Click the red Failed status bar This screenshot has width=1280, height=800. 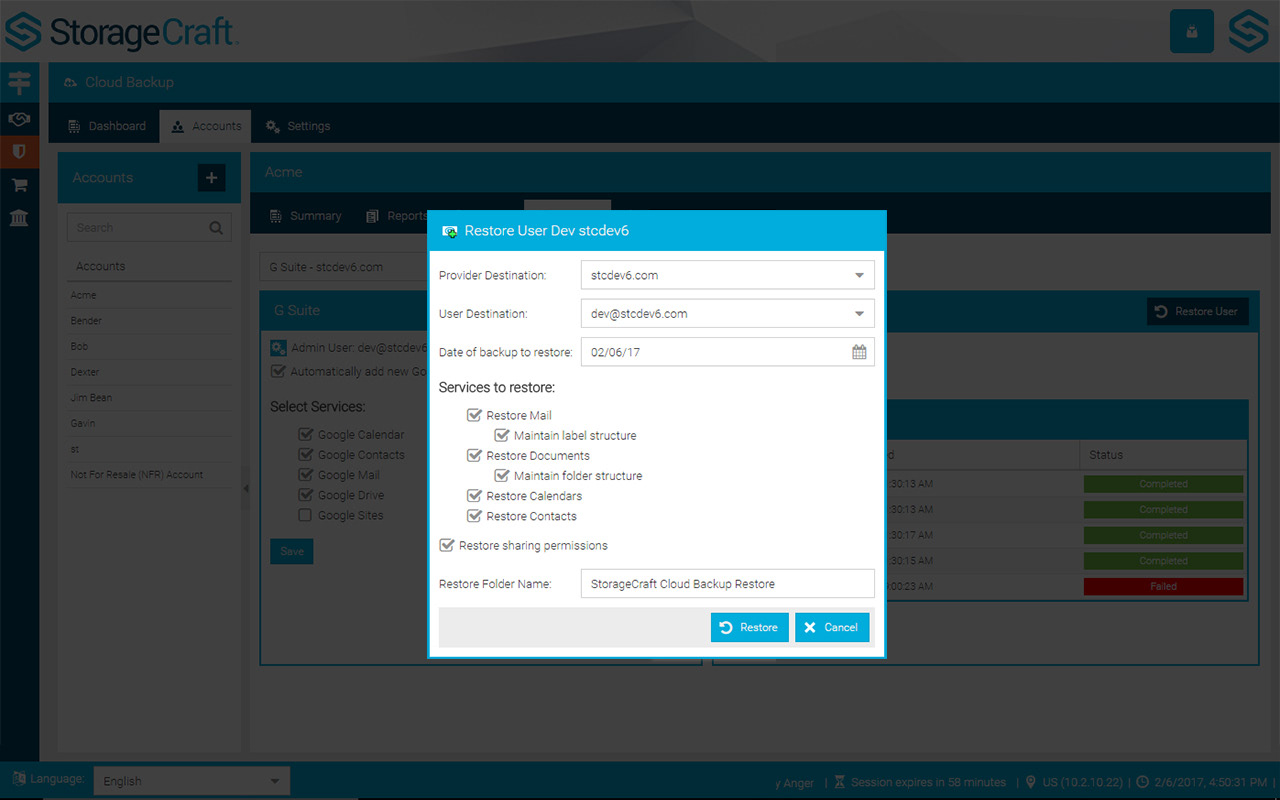pyautogui.click(x=1163, y=586)
